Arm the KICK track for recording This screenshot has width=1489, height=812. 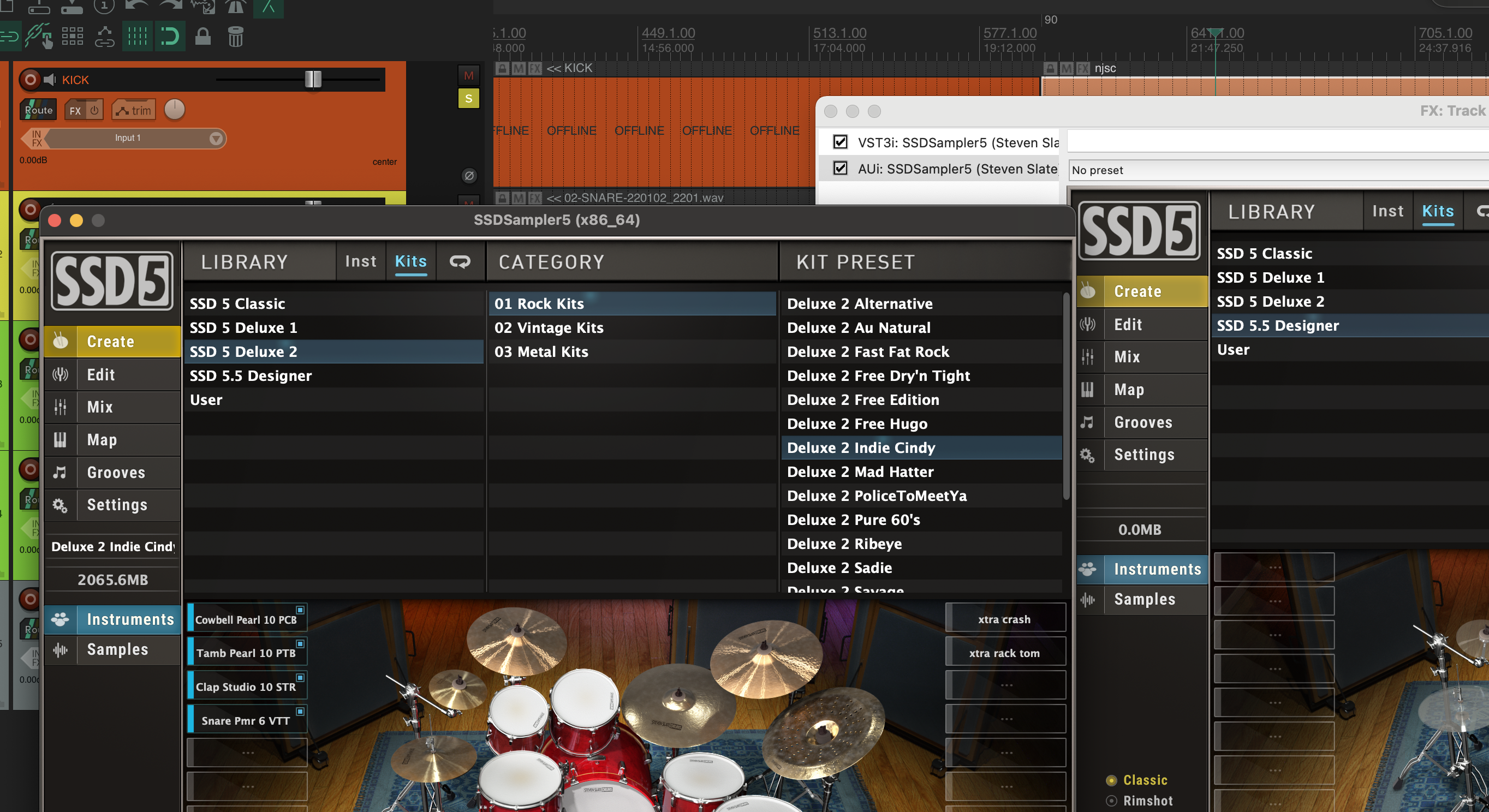click(x=30, y=79)
